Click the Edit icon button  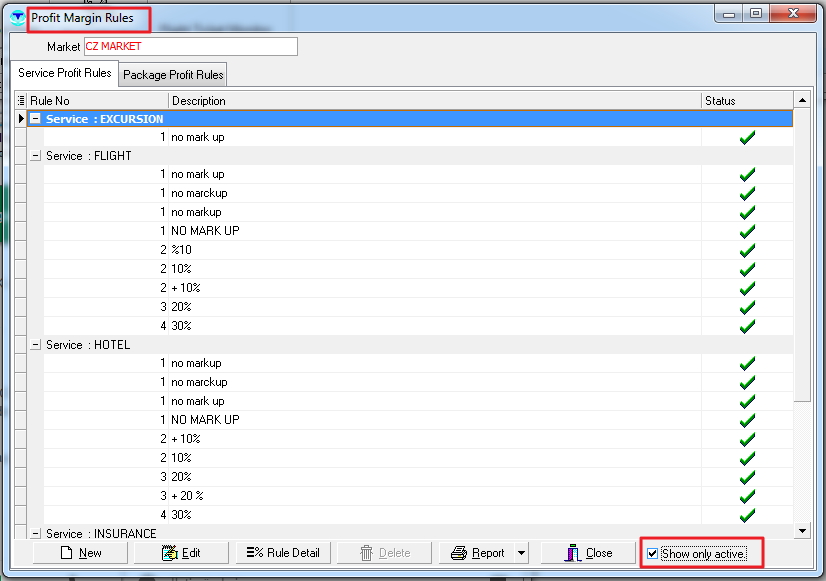[x=168, y=553]
